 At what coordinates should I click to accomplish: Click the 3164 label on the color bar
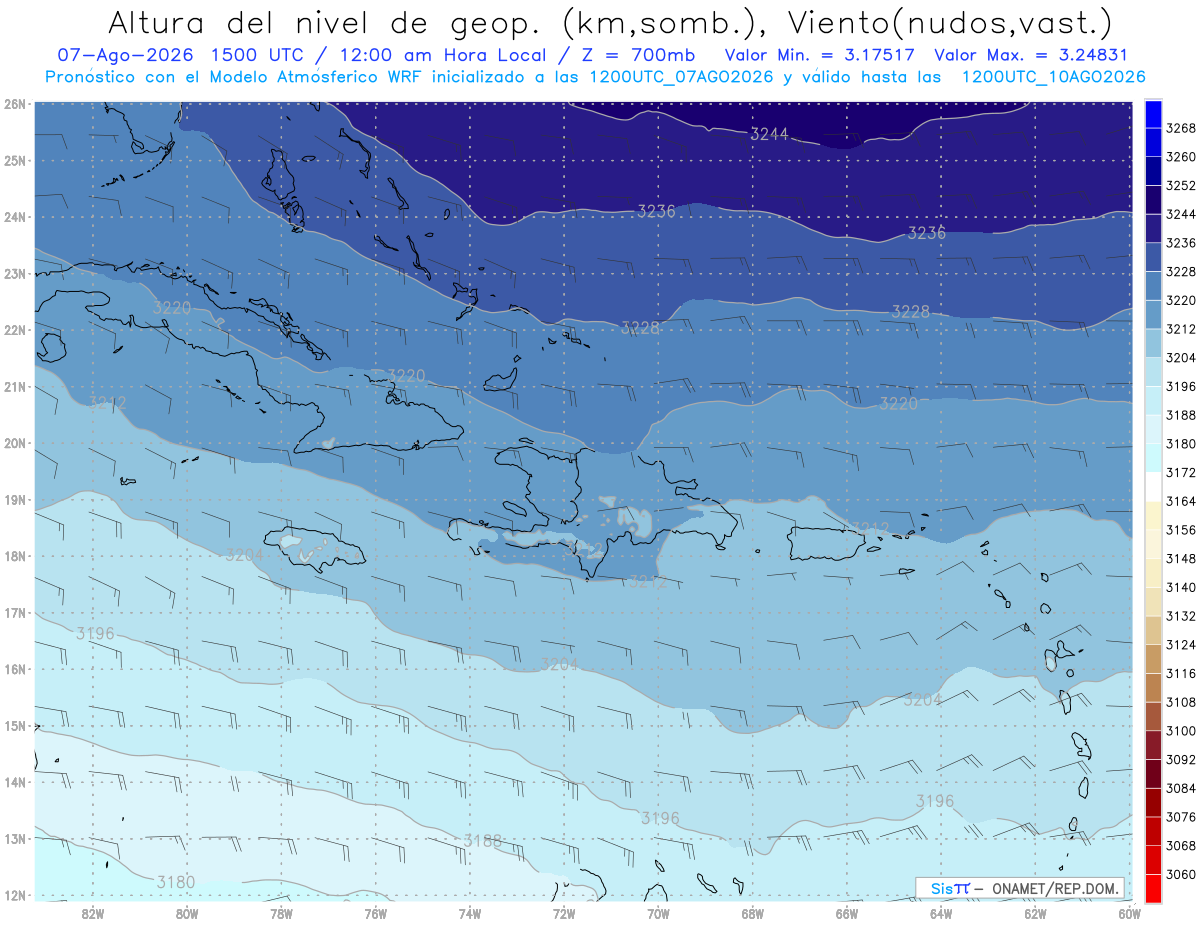point(1181,501)
